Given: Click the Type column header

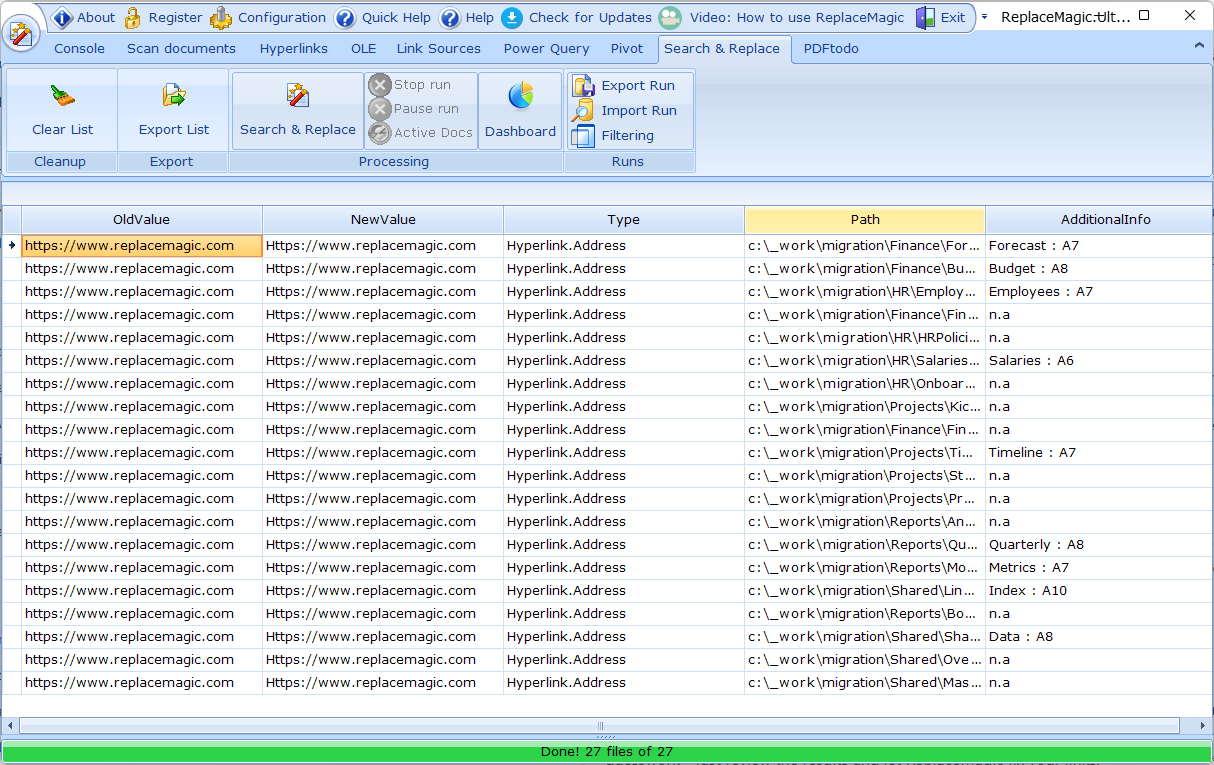Looking at the screenshot, I should 624,220.
